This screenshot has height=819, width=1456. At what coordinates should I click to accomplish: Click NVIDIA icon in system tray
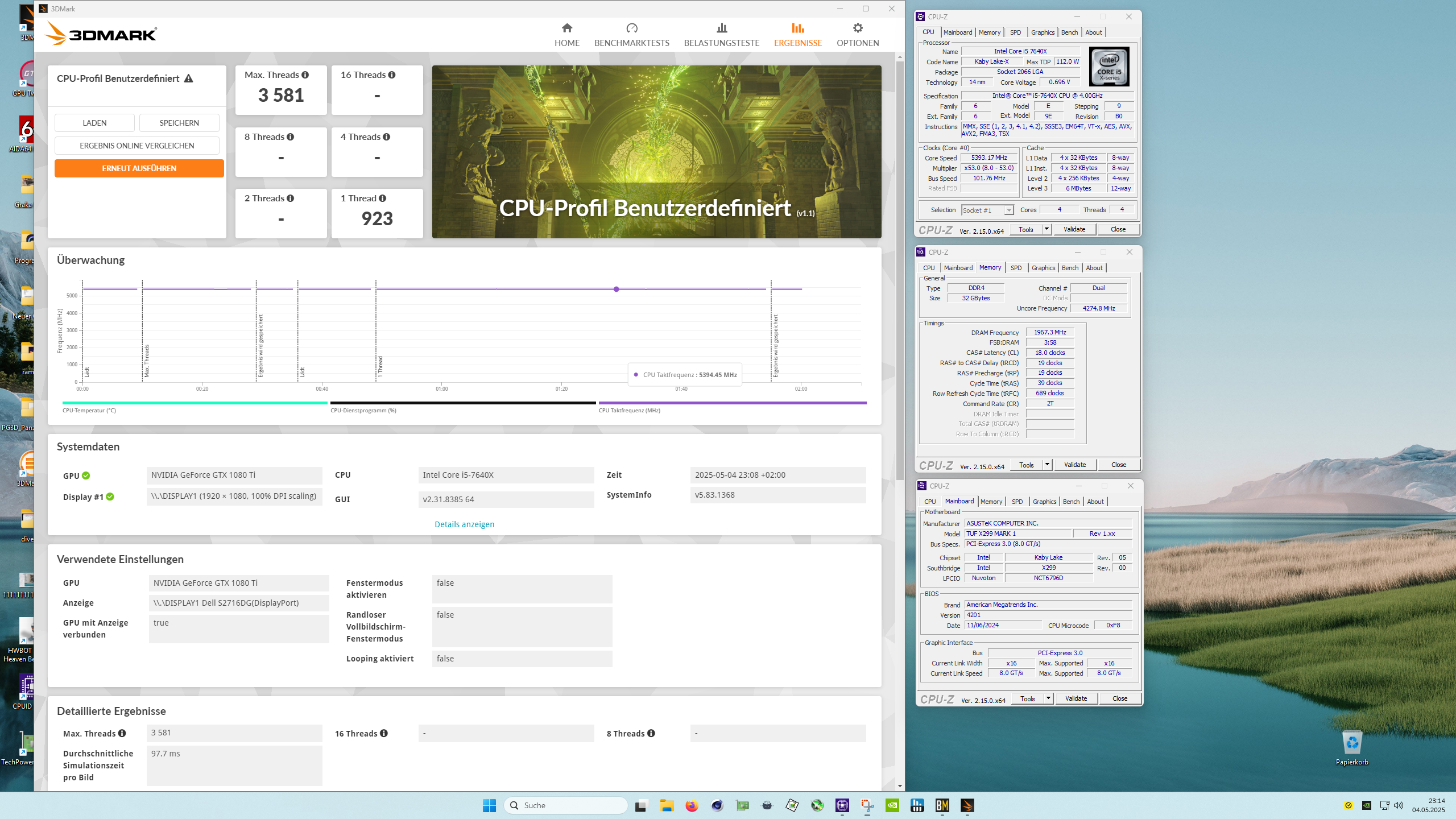click(x=1366, y=805)
